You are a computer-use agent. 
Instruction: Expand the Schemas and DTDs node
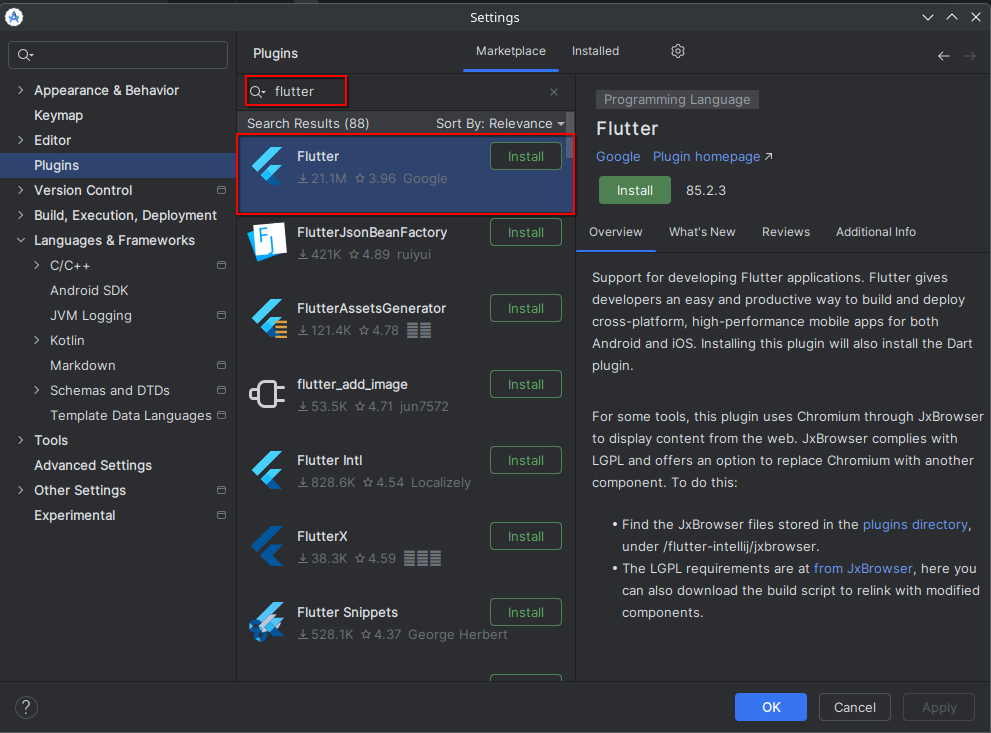[37, 391]
